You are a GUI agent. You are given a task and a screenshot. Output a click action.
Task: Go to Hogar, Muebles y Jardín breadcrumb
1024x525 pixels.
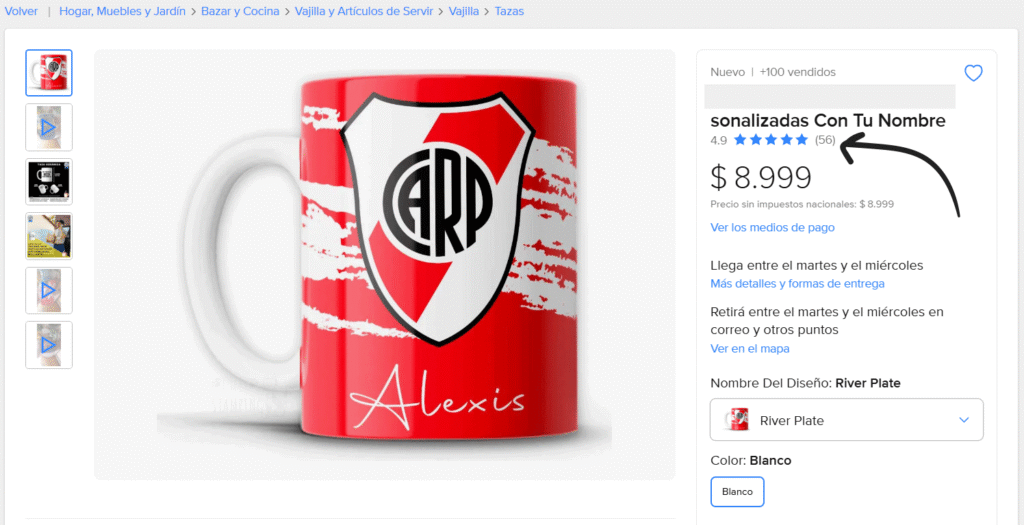point(123,11)
